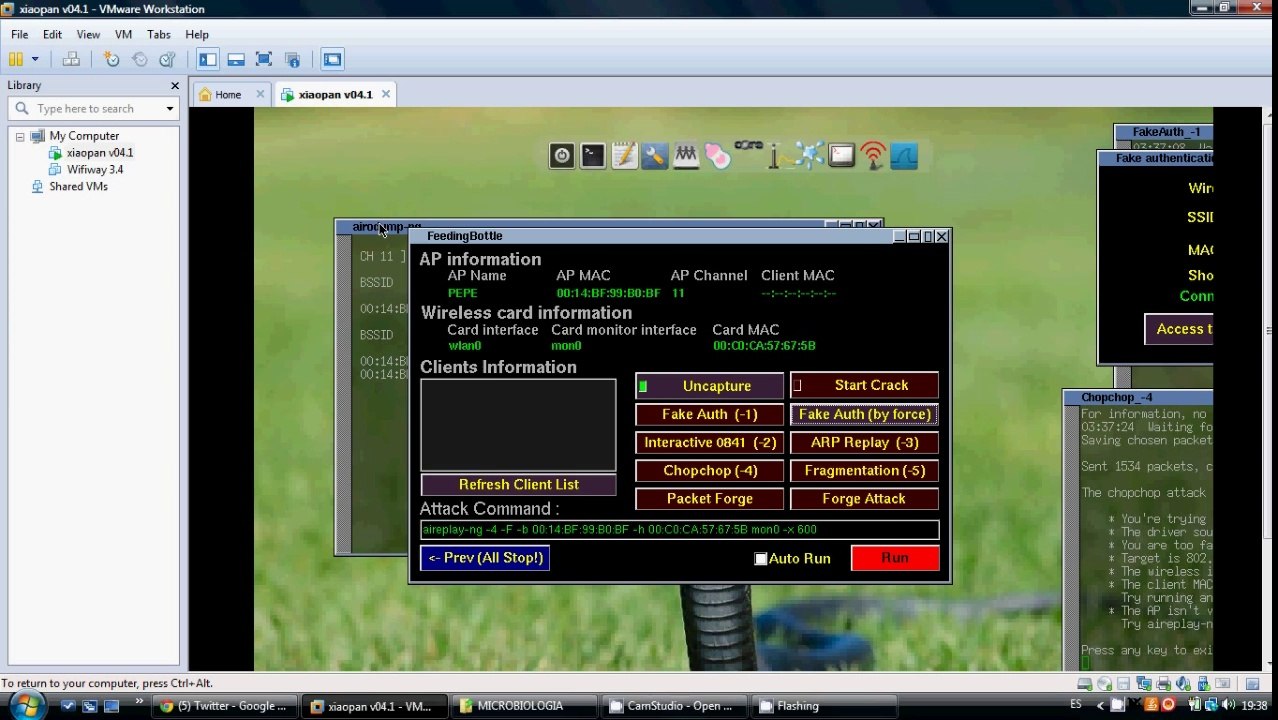The width and height of the screenshot is (1278, 720).
Task: Close the Home tab
Action: (260, 95)
